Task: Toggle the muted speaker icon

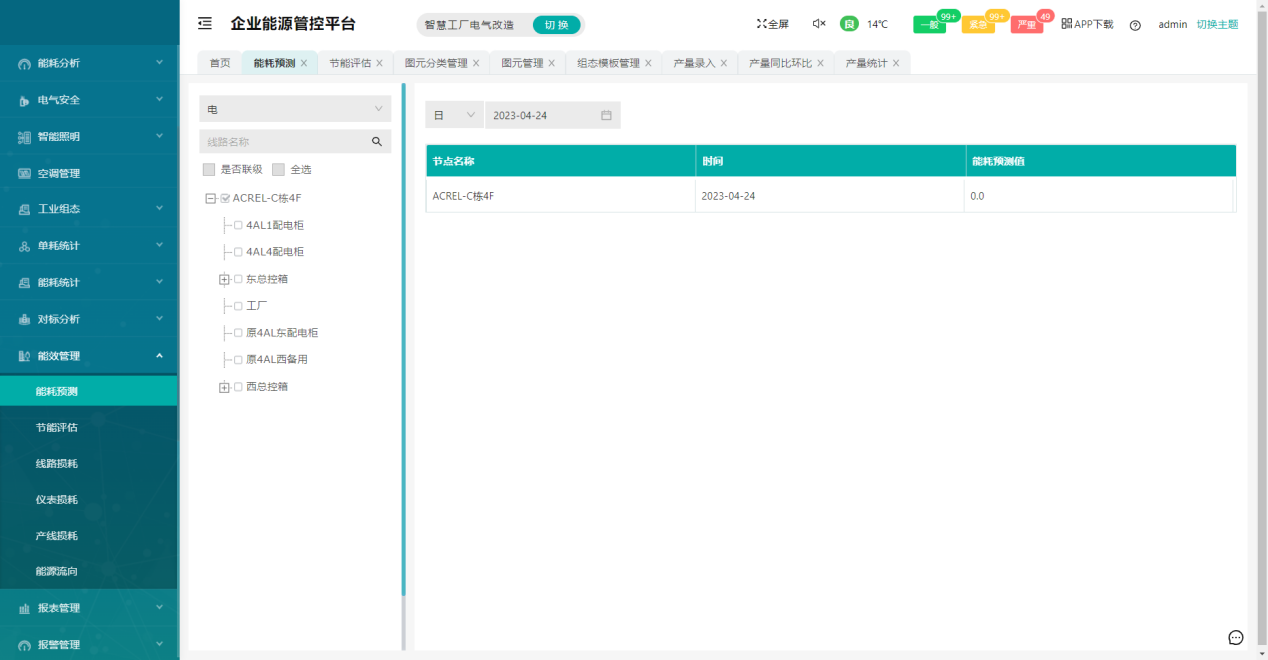Action: [819, 24]
